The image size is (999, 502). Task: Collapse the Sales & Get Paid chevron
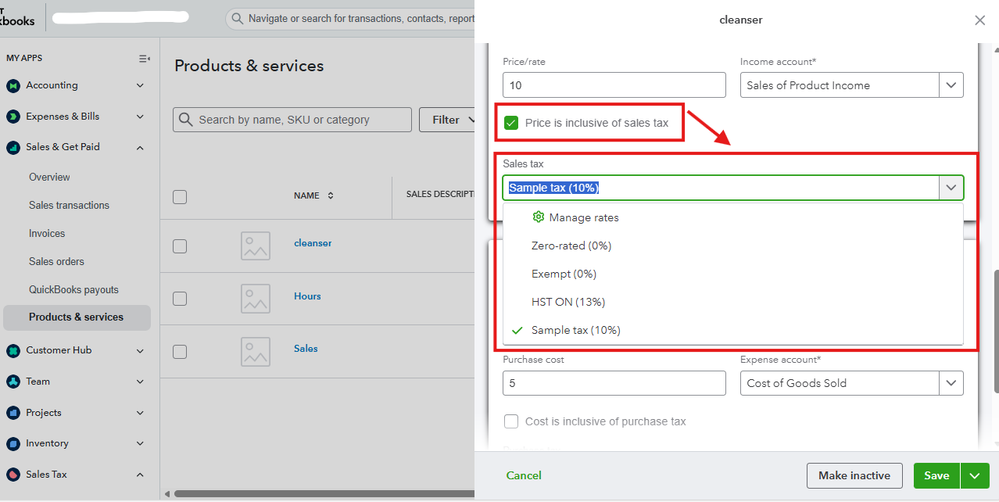pyautogui.click(x=140, y=147)
